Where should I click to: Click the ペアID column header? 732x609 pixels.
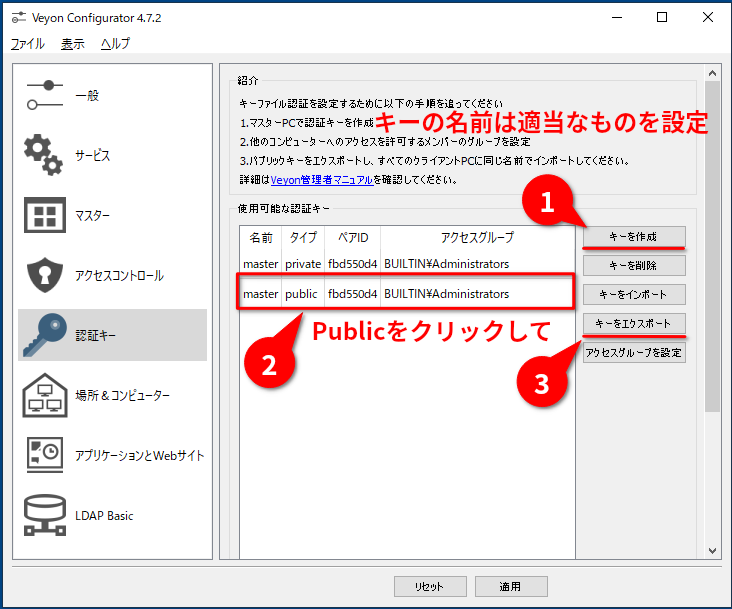click(x=352, y=238)
